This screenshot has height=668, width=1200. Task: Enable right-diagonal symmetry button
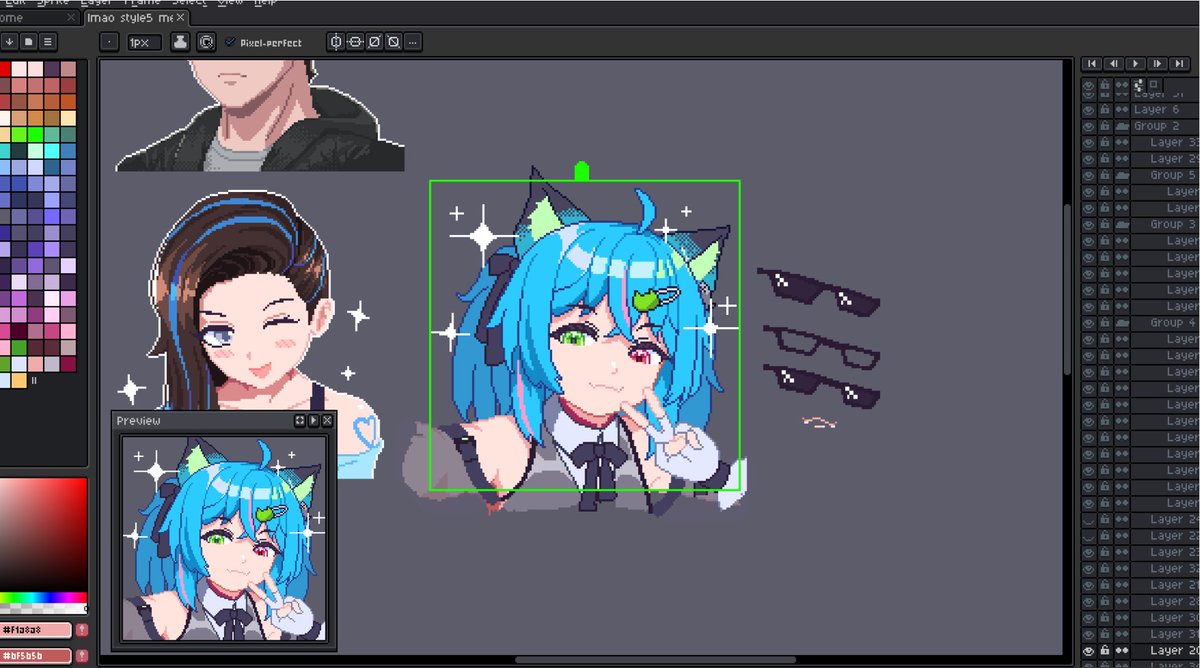click(x=374, y=42)
